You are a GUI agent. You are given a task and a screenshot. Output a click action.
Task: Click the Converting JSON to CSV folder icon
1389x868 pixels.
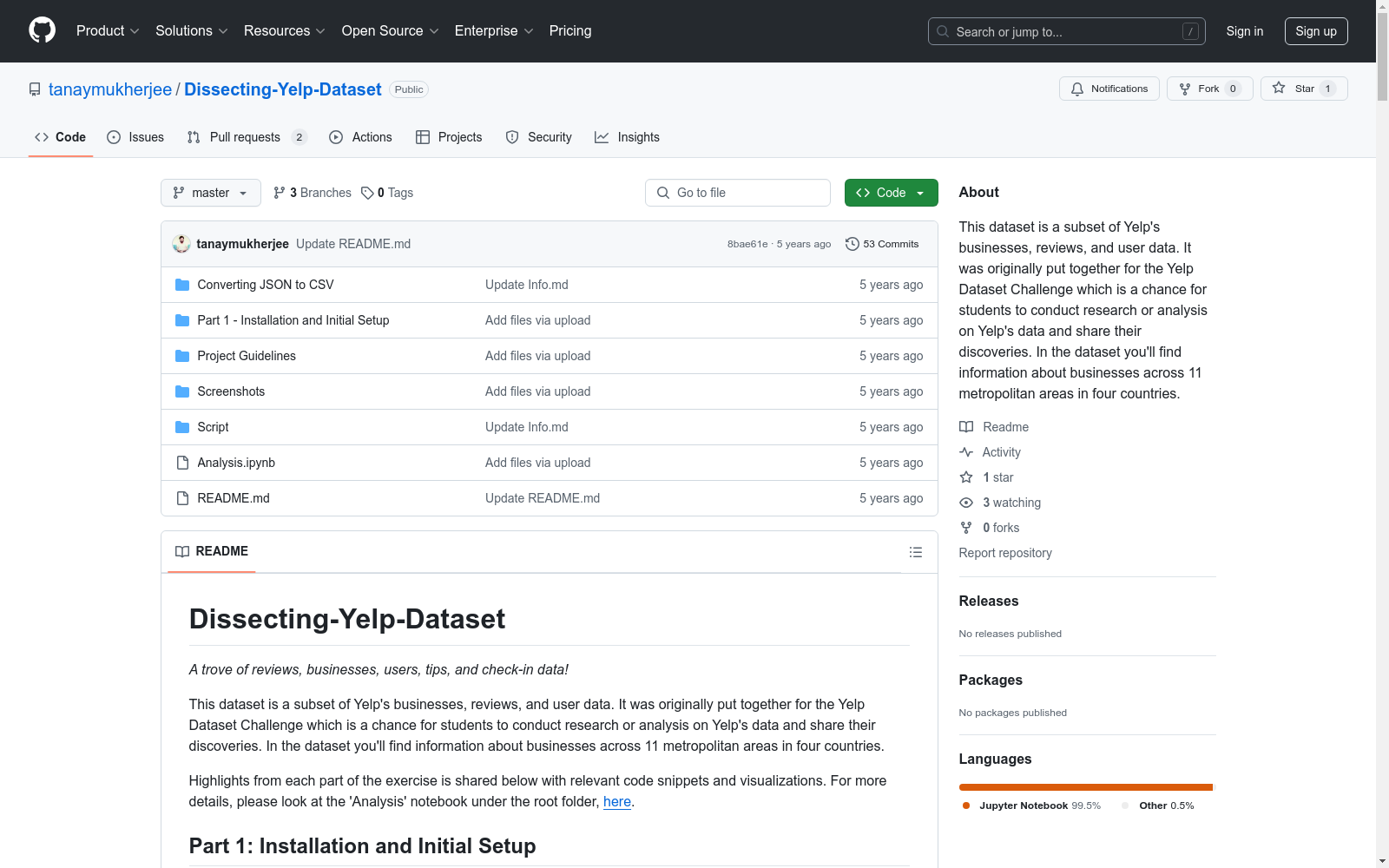tap(182, 285)
